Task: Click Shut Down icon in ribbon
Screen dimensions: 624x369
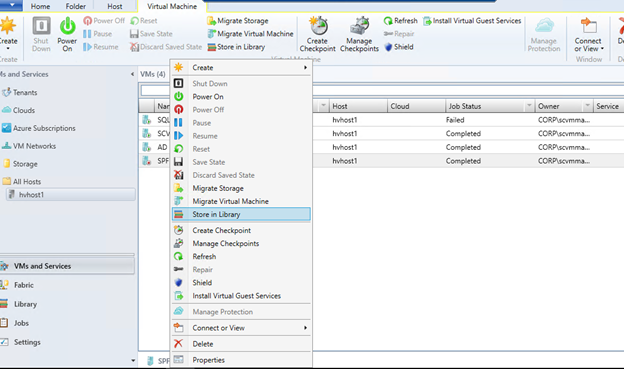Action: tap(41, 26)
